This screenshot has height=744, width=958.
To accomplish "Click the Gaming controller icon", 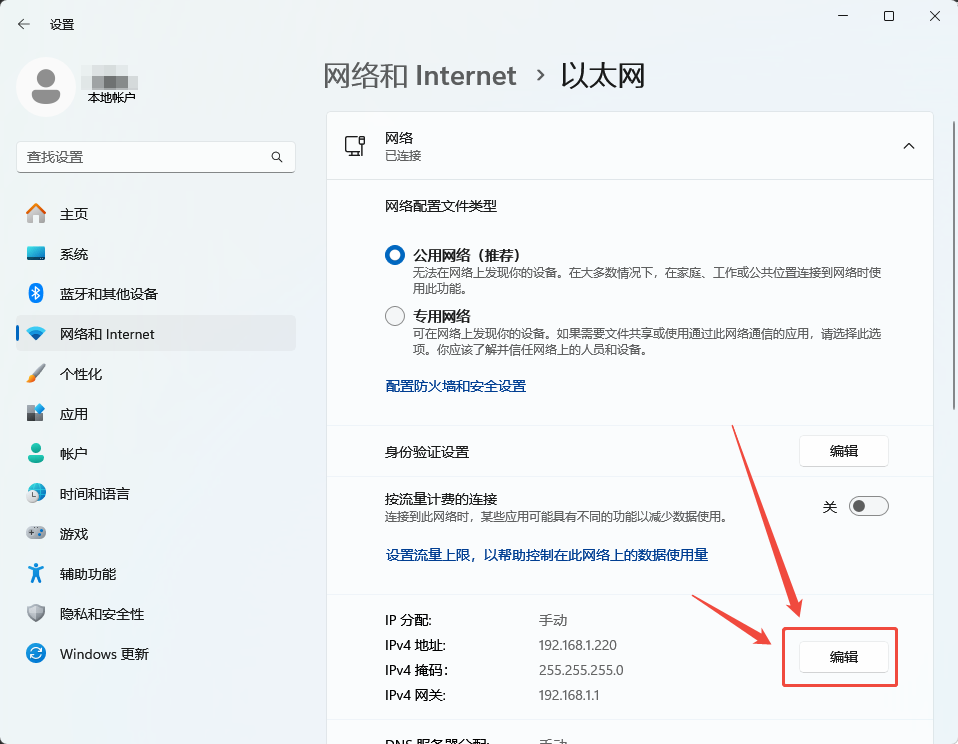I will (36, 533).
